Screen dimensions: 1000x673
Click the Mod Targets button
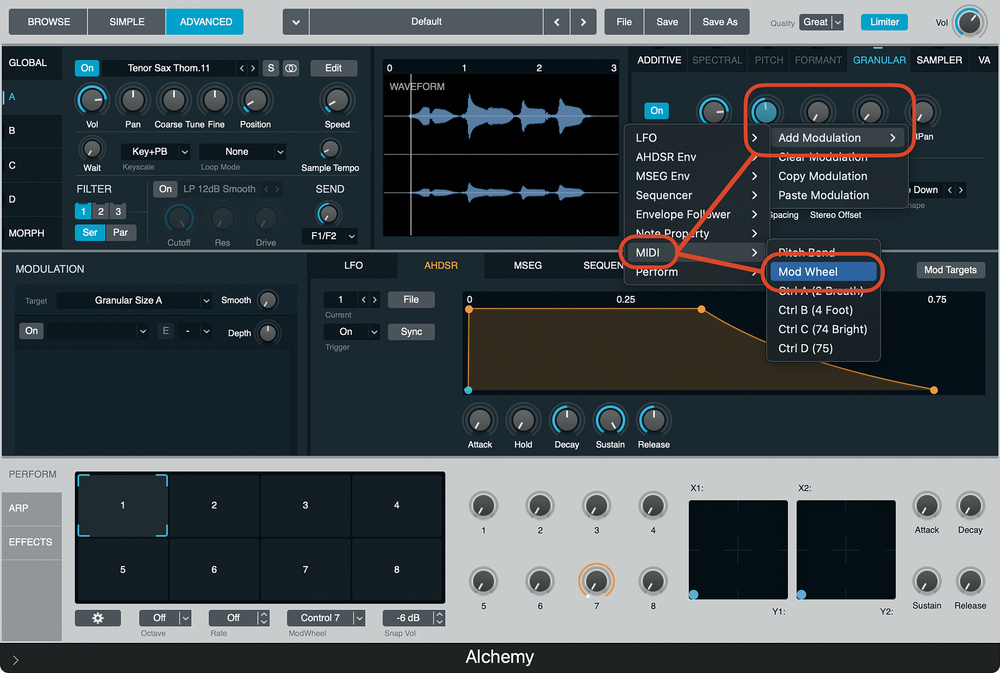(950, 270)
